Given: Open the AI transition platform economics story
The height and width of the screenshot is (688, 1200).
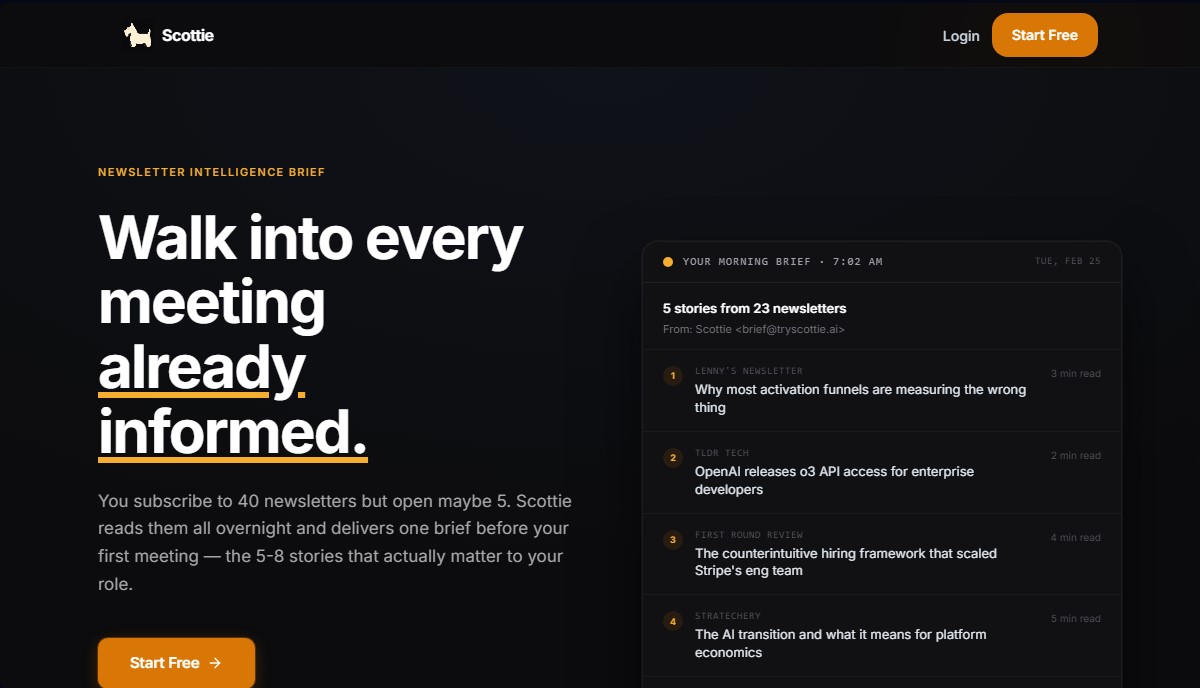Looking at the screenshot, I should pos(841,643).
